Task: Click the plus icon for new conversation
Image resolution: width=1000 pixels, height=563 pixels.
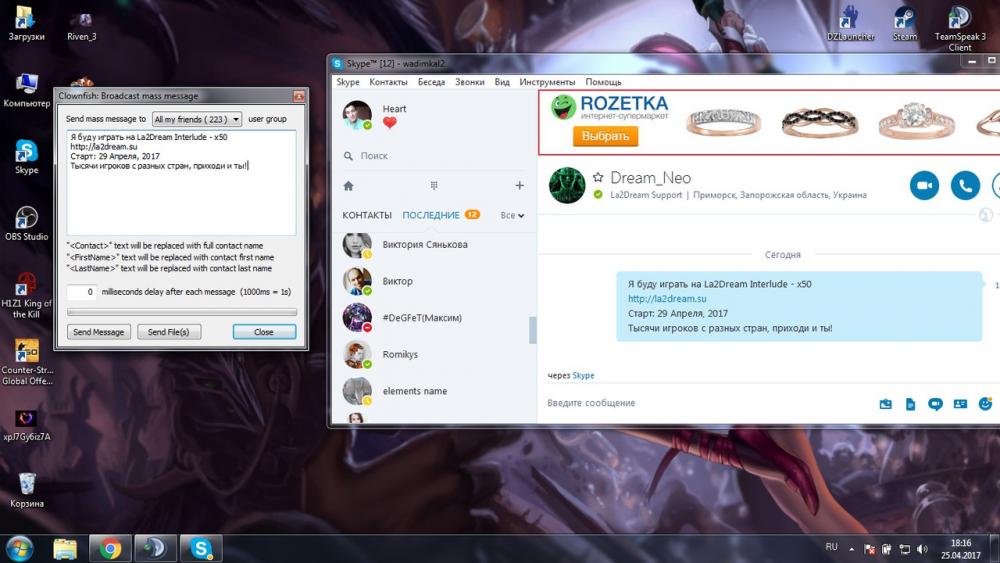Action: coord(519,186)
